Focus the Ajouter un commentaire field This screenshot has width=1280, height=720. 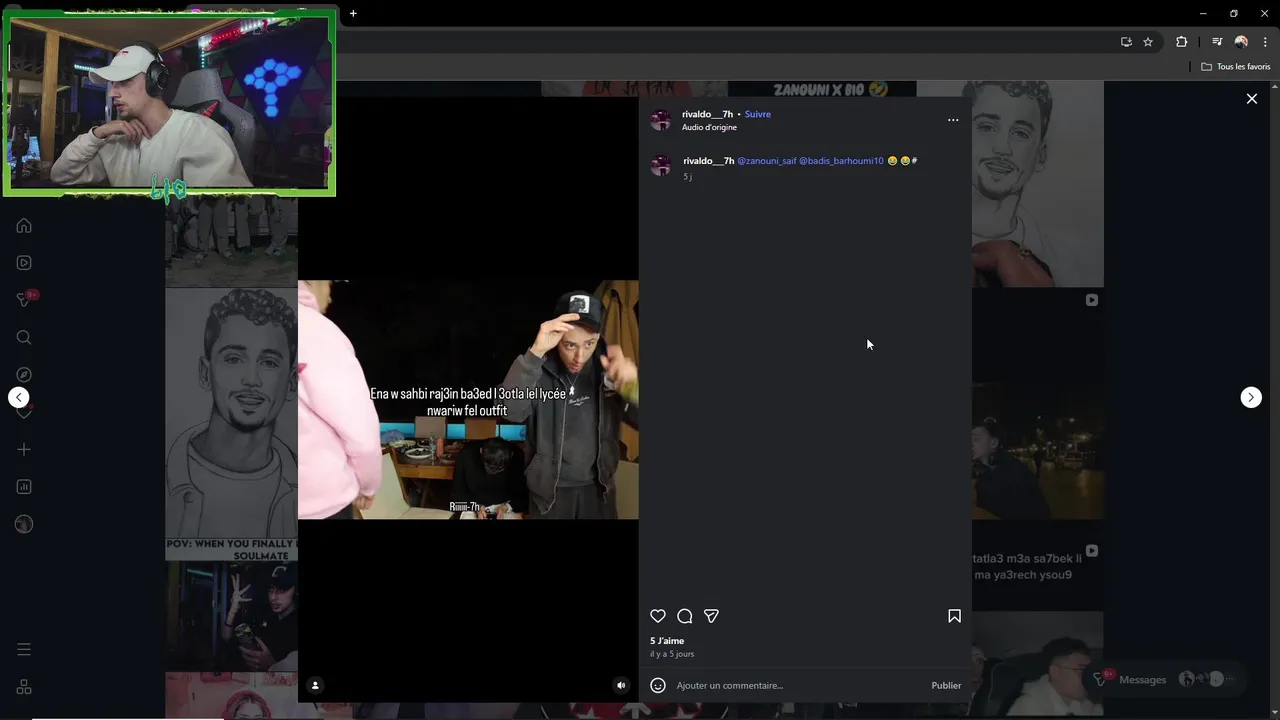(800, 685)
